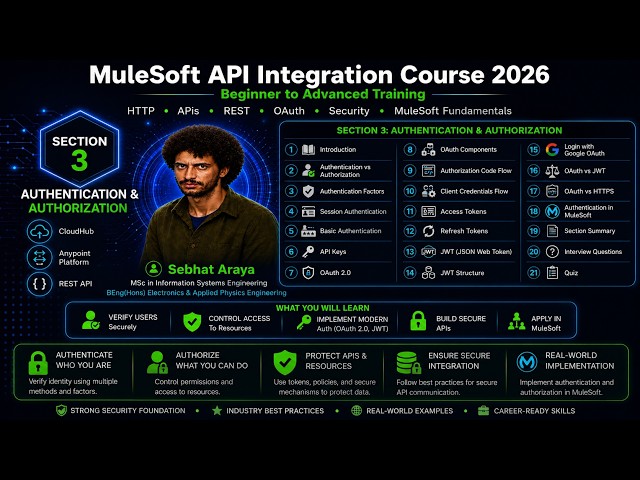640x480 pixels.
Task: Click the Client Credentials Flow icon
Action: point(428,191)
